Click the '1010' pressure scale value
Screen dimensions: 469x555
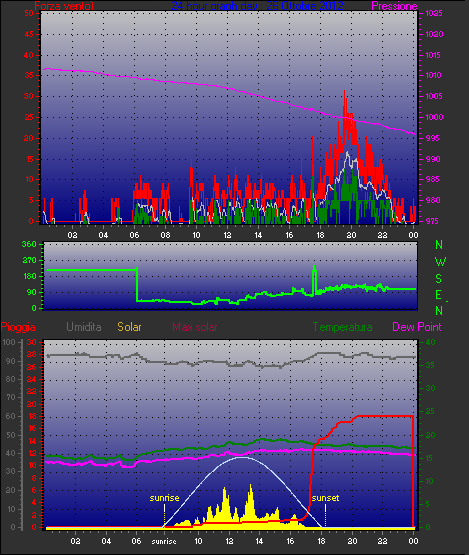(434, 75)
